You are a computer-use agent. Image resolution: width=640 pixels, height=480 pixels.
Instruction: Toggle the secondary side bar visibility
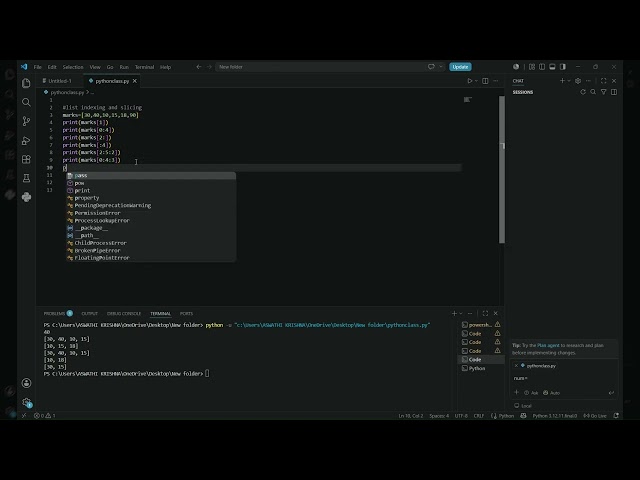[563, 67]
